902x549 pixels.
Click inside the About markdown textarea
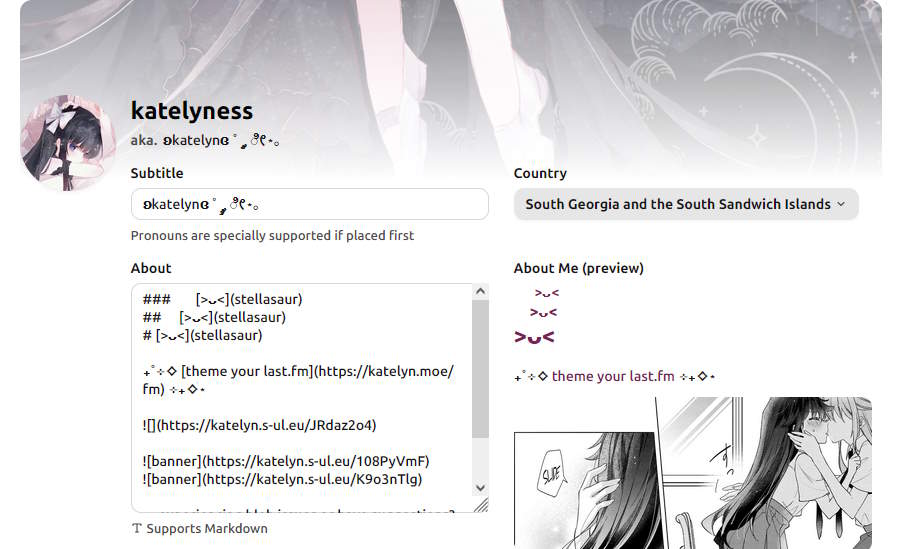click(301, 397)
